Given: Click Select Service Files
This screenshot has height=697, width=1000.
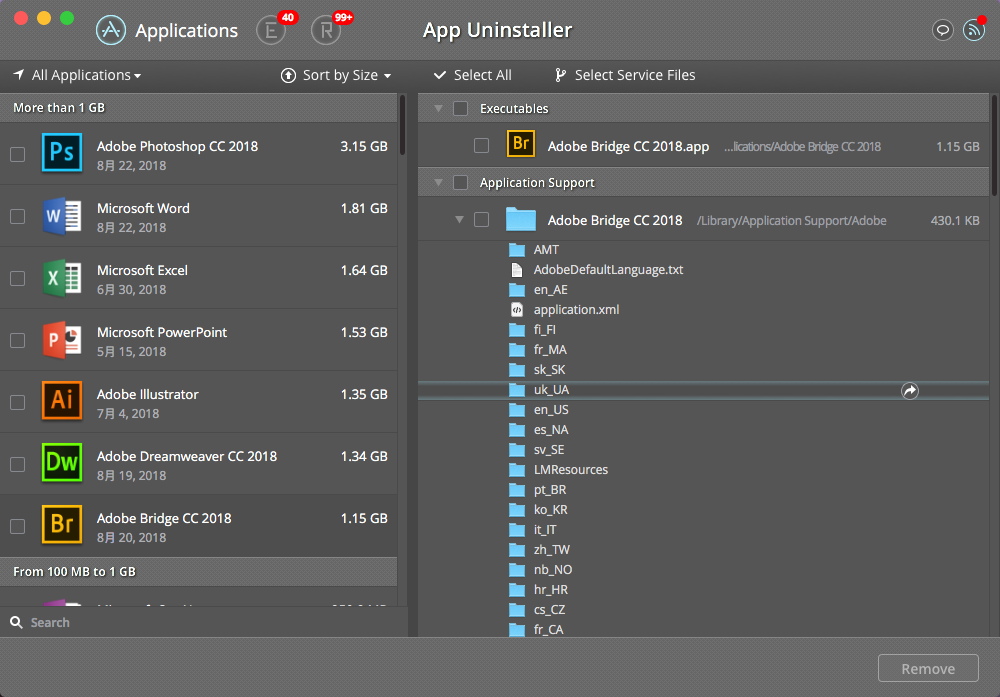Looking at the screenshot, I should click(x=625, y=75).
